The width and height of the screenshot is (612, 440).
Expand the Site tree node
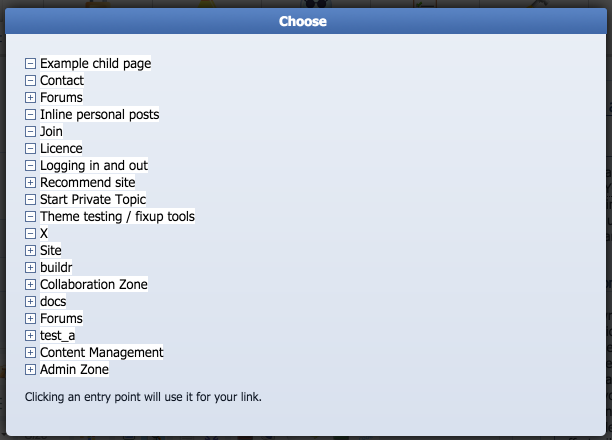tap(30, 250)
